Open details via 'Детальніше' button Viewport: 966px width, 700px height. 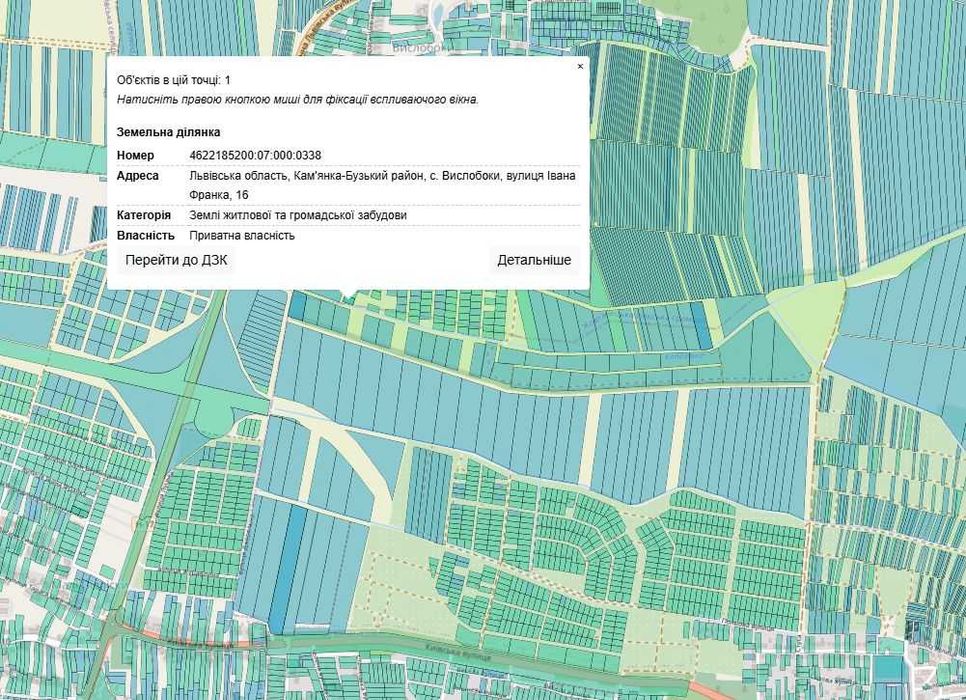pyautogui.click(x=534, y=260)
